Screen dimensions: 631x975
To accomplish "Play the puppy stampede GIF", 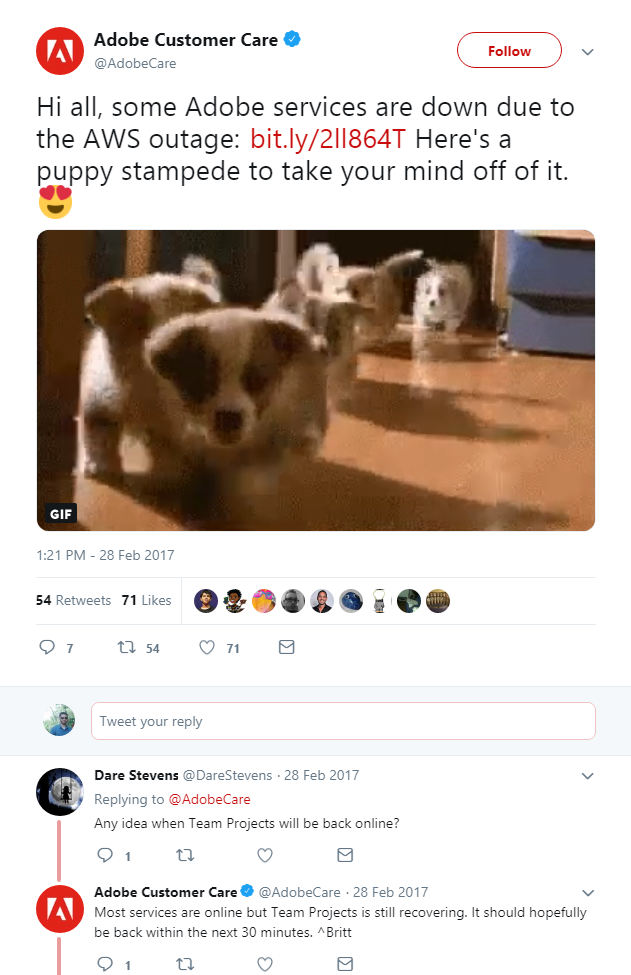I will [x=316, y=380].
